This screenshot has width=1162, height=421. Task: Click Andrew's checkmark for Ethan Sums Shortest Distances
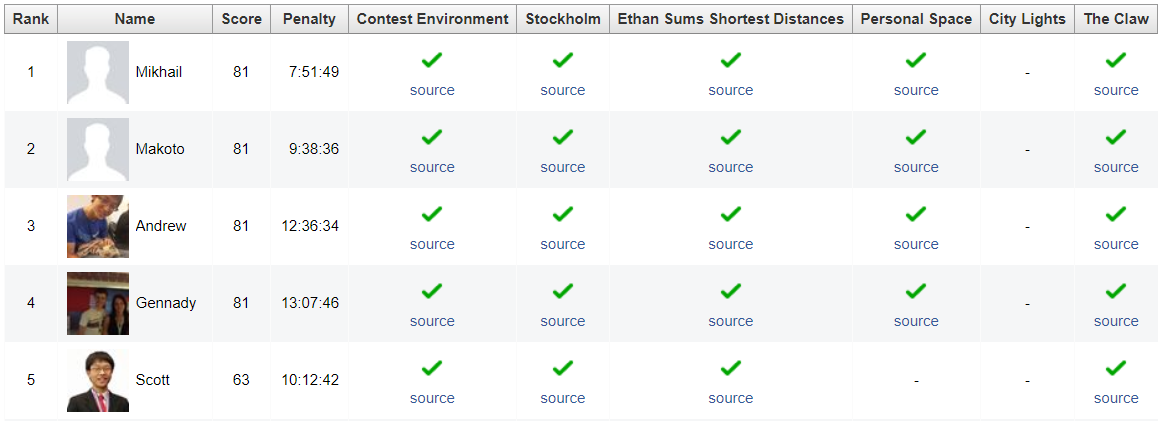[731, 214]
